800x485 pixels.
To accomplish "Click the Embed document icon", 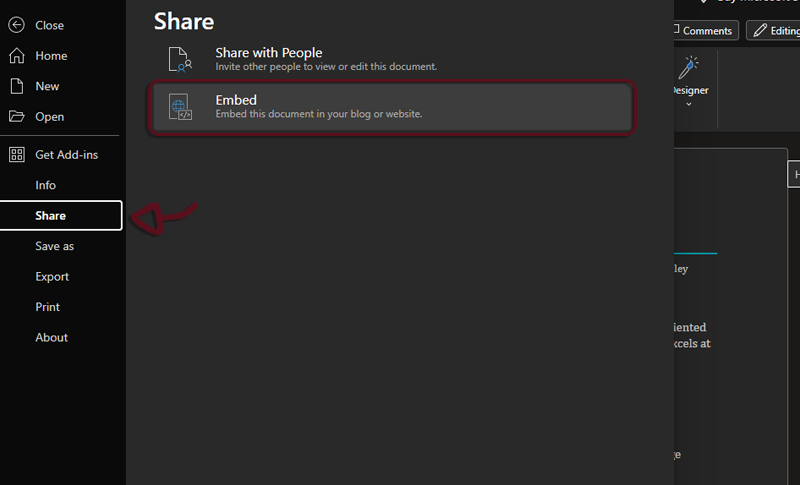I will point(180,107).
